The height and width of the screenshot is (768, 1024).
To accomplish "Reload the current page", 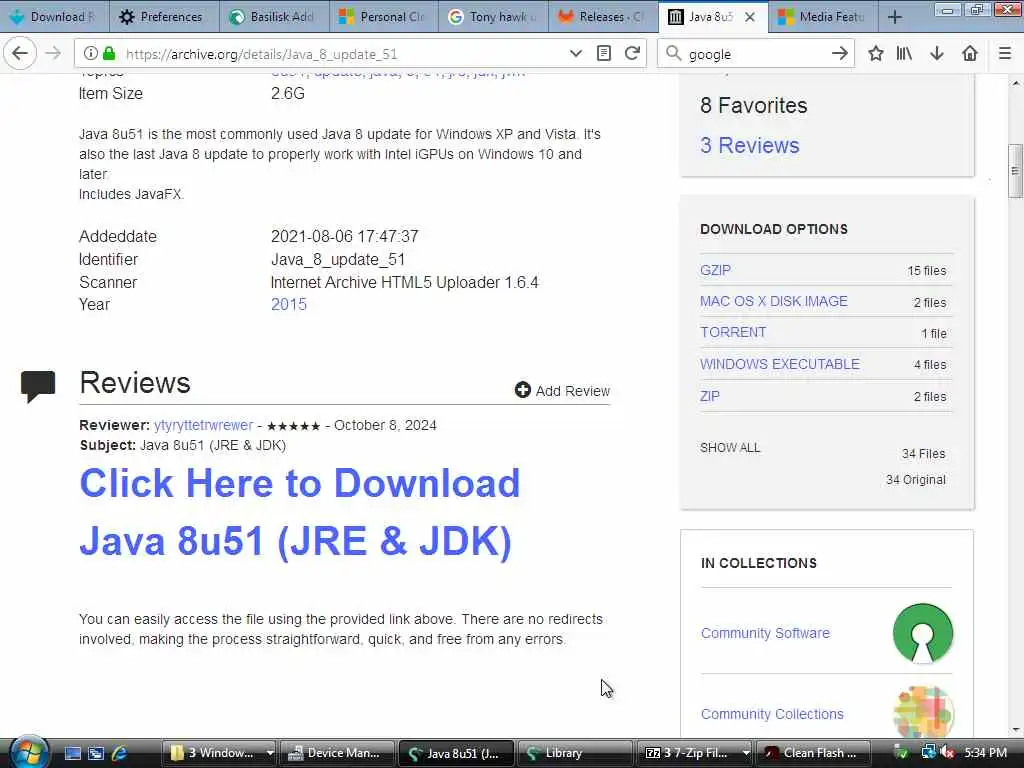I will tap(632, 54).
